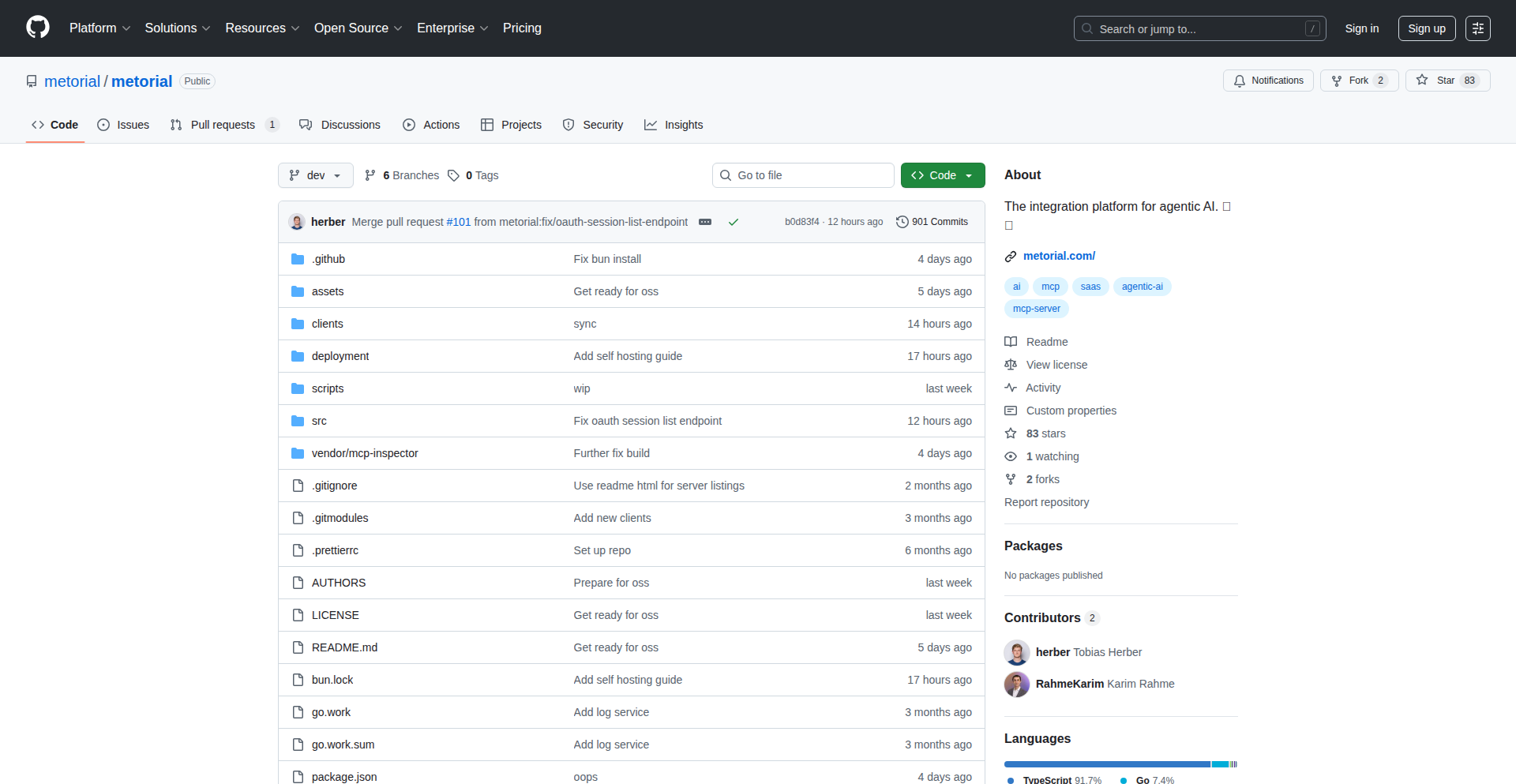The height and width of the screenshot is (784, 1516).
Task: Open the 901 Commits history
Action: [932, 222]
